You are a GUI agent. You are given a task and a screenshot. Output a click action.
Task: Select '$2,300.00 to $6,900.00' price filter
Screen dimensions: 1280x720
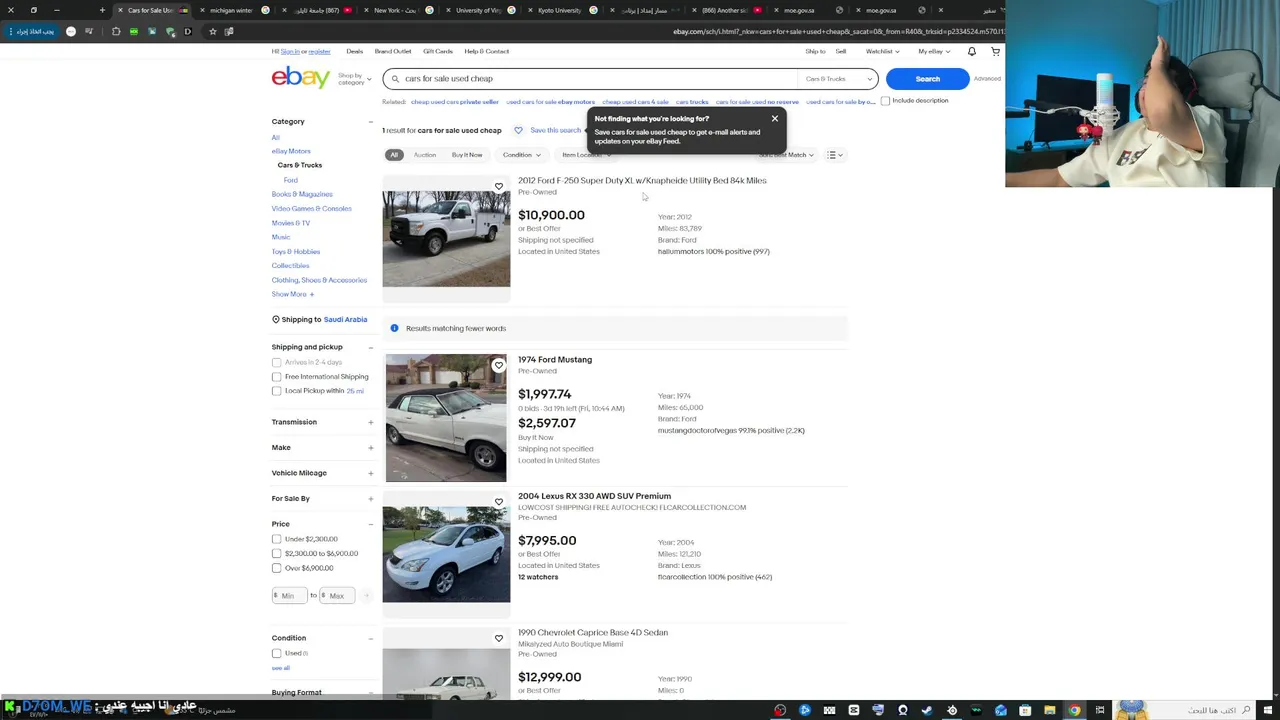pos(276,553)
